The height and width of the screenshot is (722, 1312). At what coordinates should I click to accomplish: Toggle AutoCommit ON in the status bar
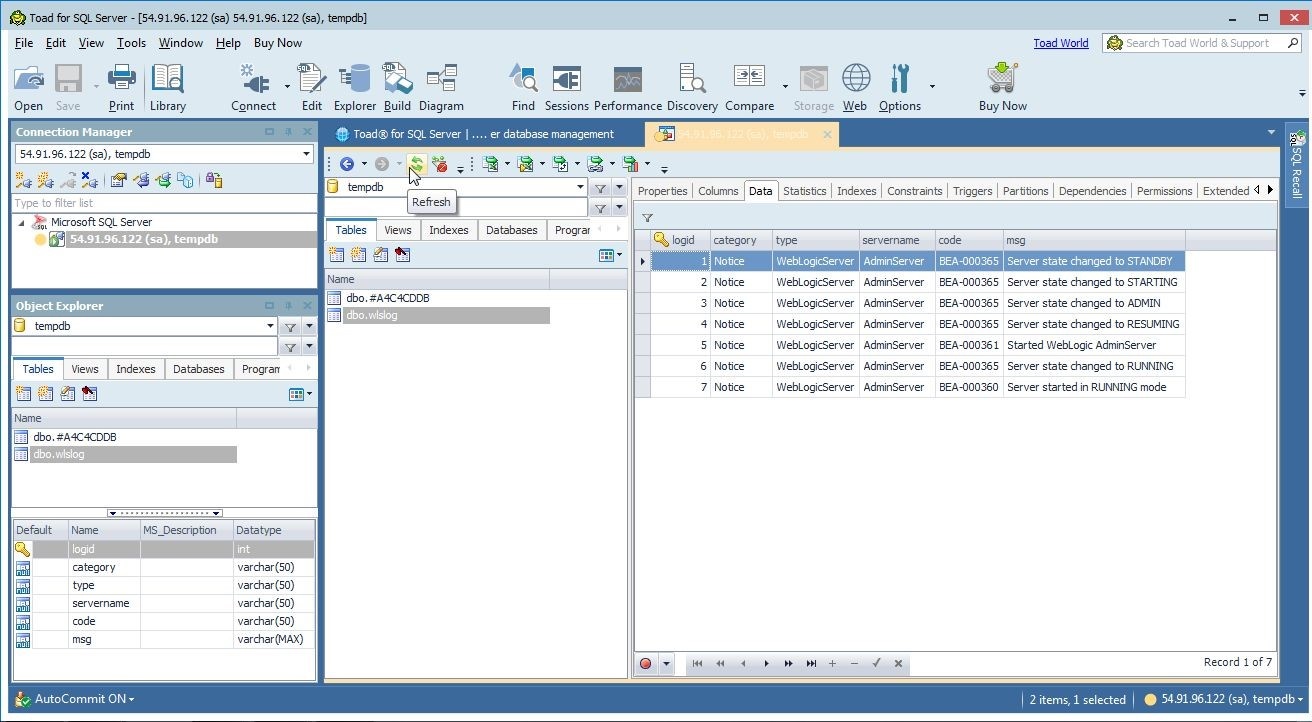point(75,699)
